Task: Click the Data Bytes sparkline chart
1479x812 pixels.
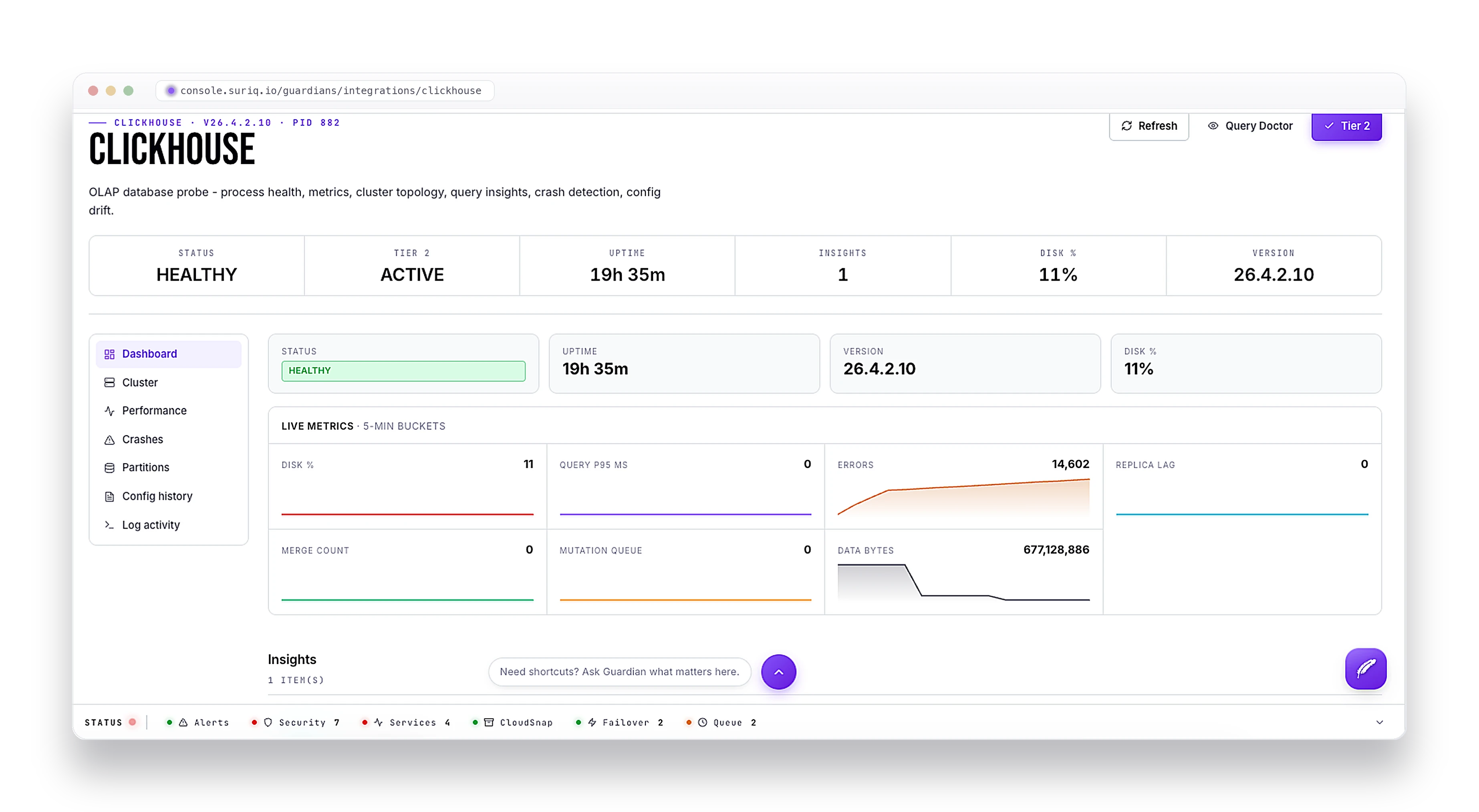Action: click(963, 583)
